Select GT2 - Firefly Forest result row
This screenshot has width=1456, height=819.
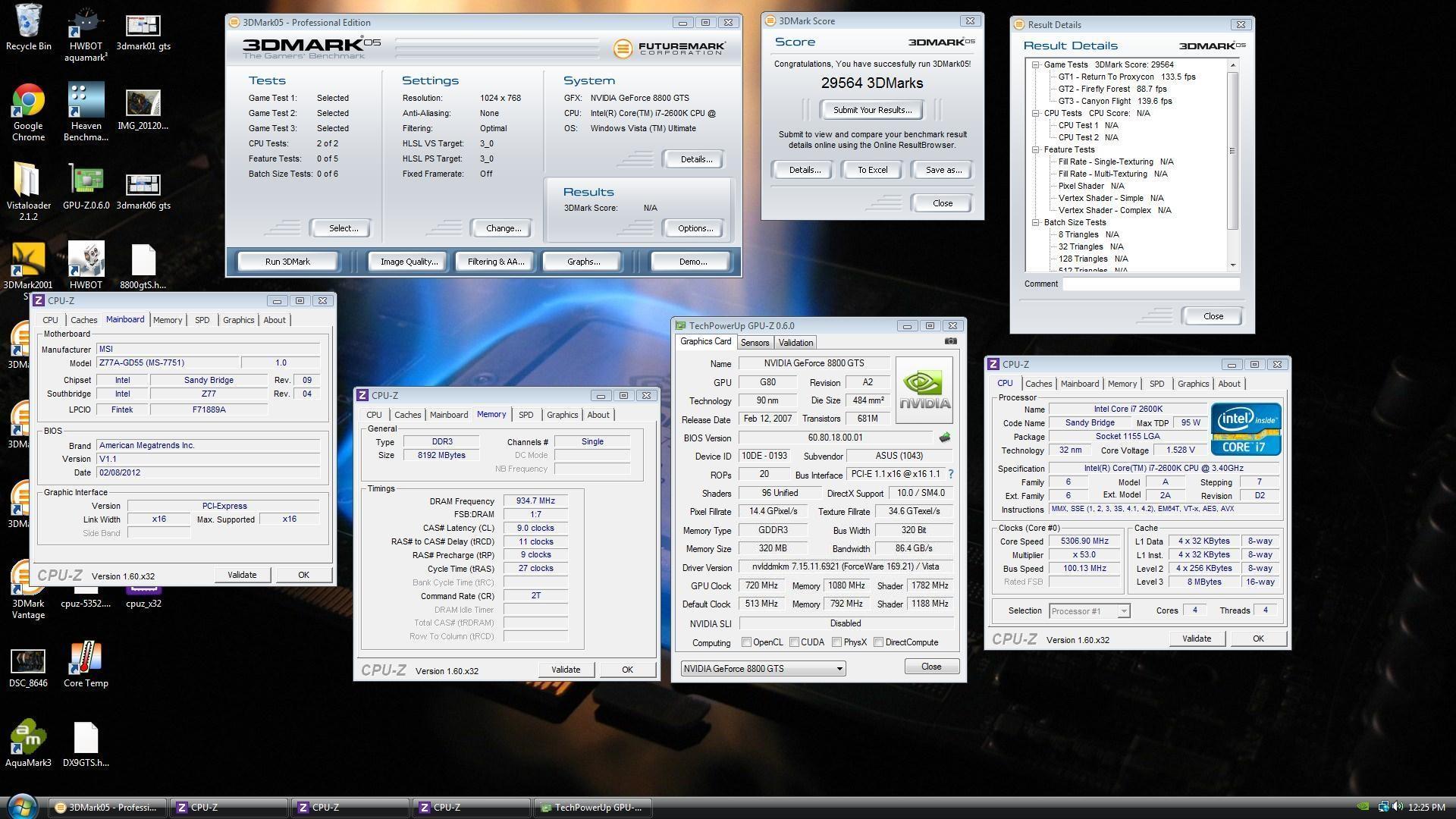pos(1112,89)
